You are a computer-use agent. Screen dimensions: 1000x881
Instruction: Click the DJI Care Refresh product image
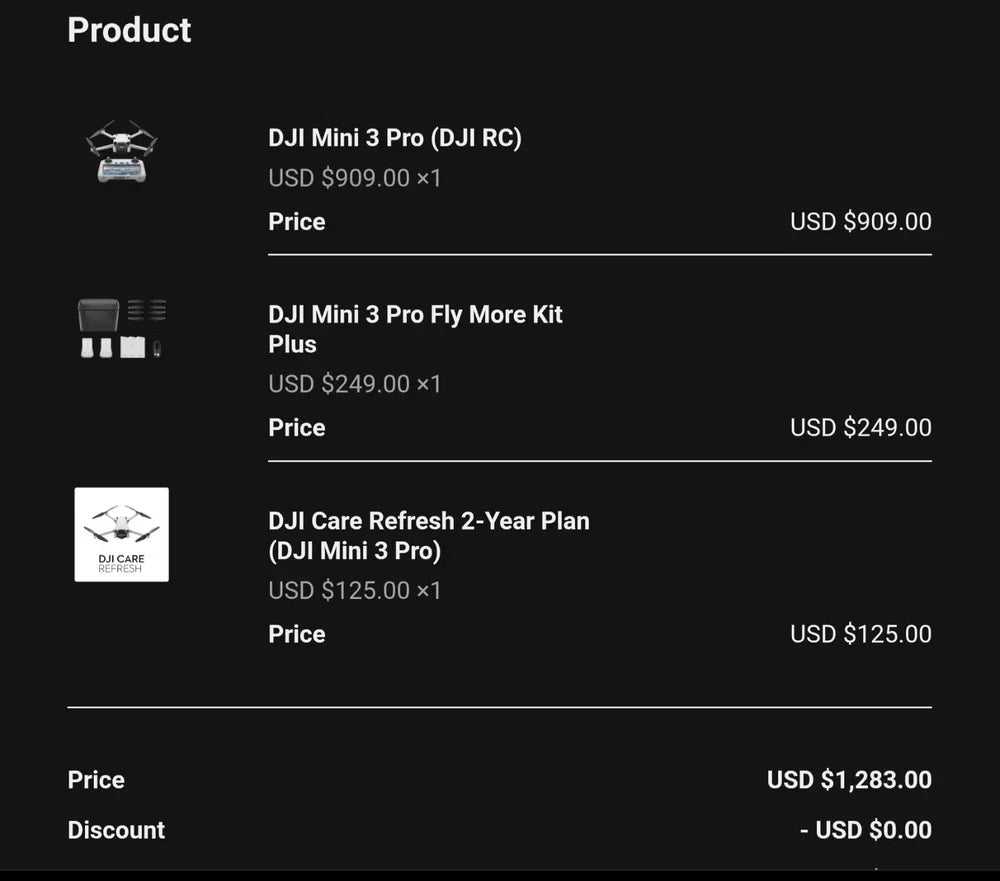[x=121, y=534]
